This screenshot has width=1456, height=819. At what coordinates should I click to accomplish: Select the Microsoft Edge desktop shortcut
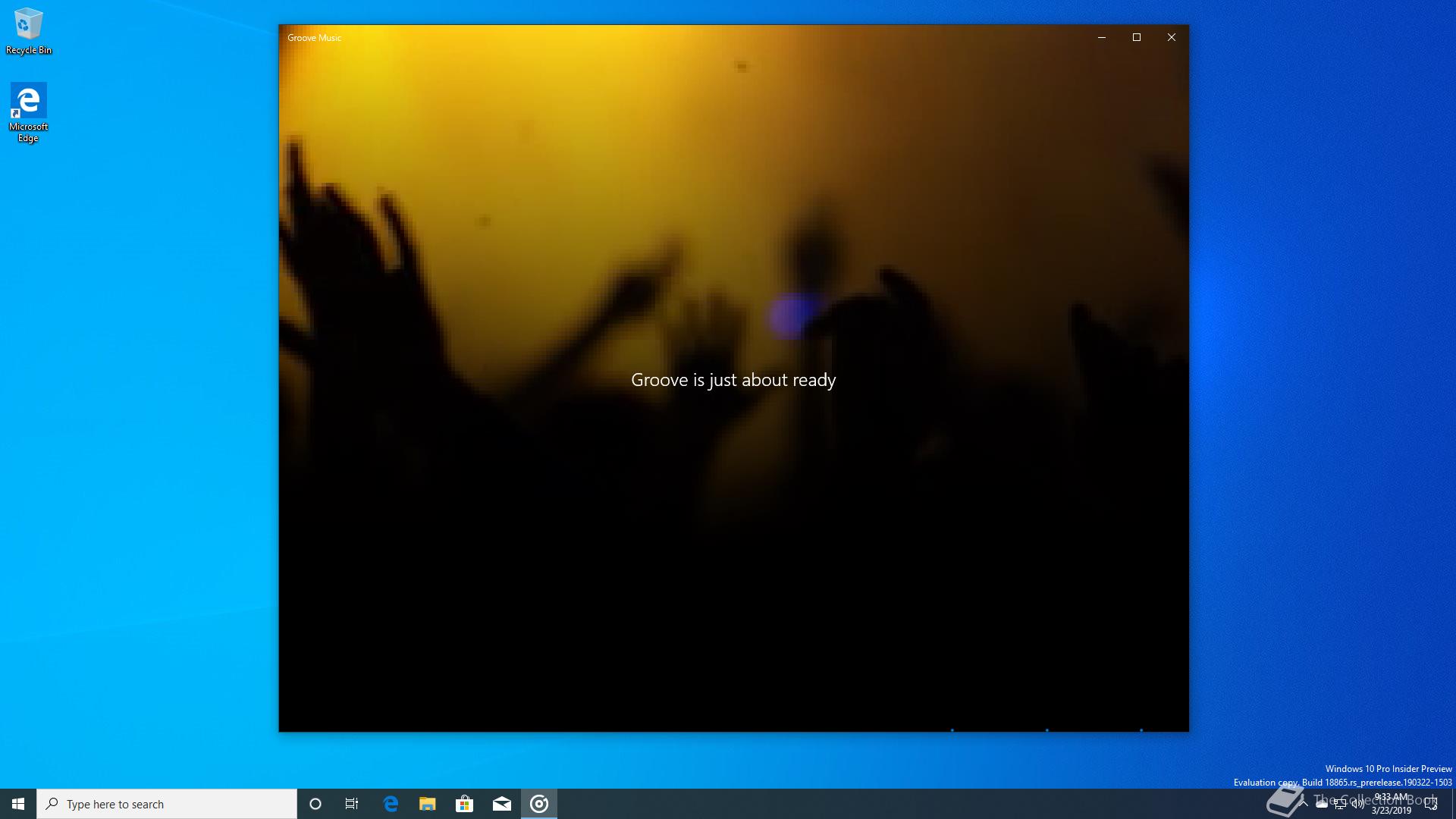(x=28, y=112)
